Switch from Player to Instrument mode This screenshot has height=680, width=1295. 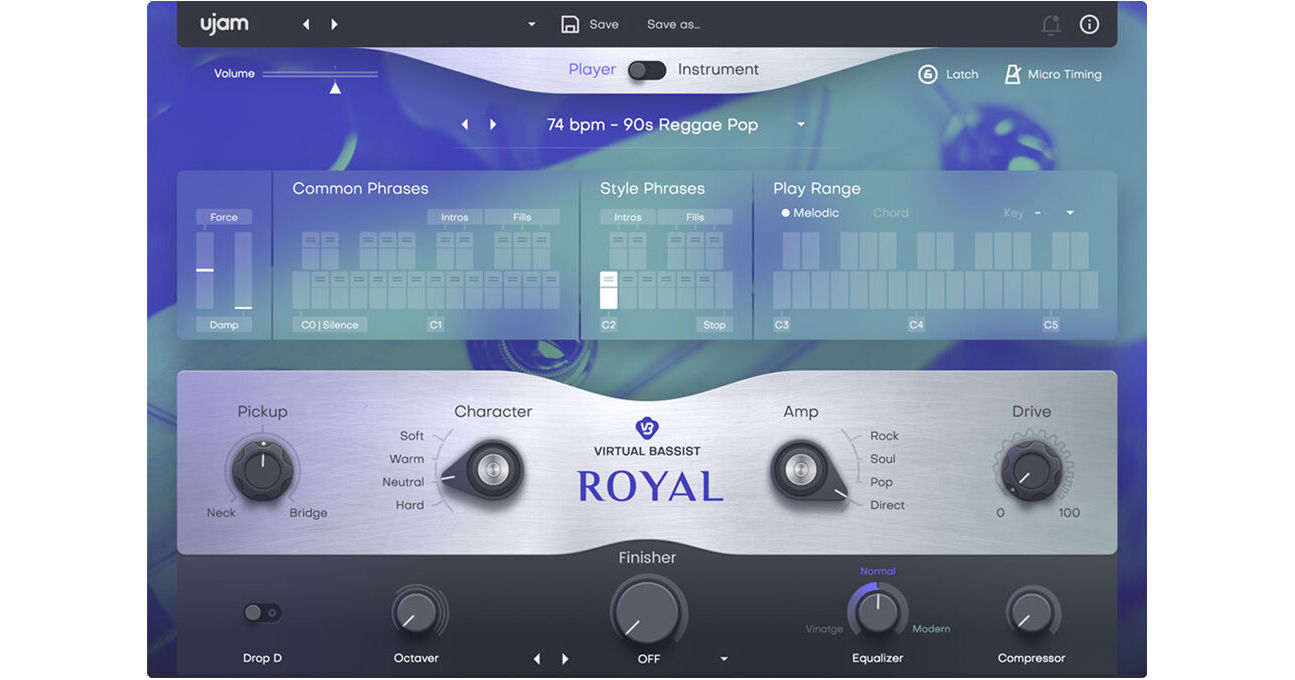646,70
